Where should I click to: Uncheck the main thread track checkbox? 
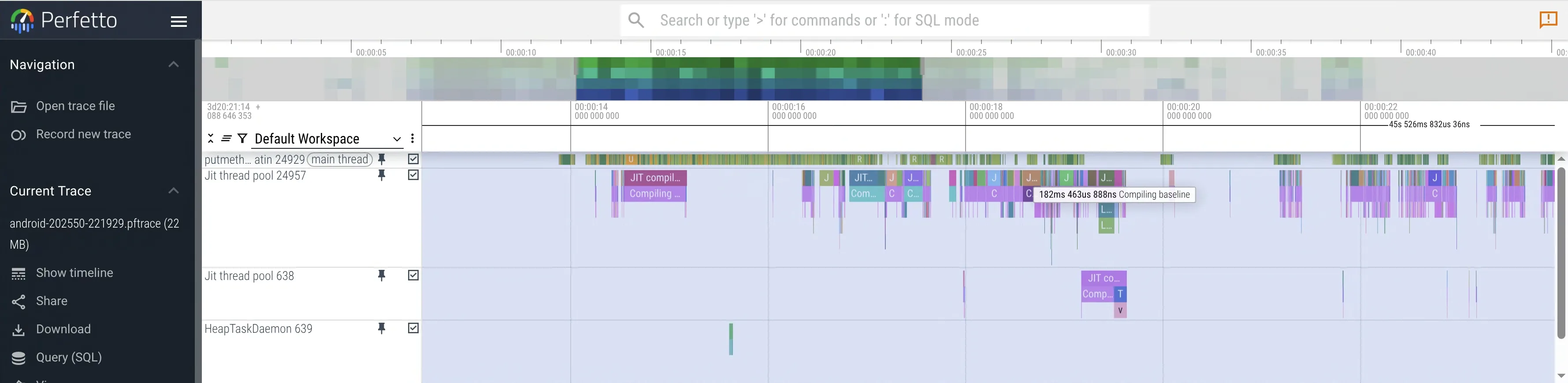[413, 159]
